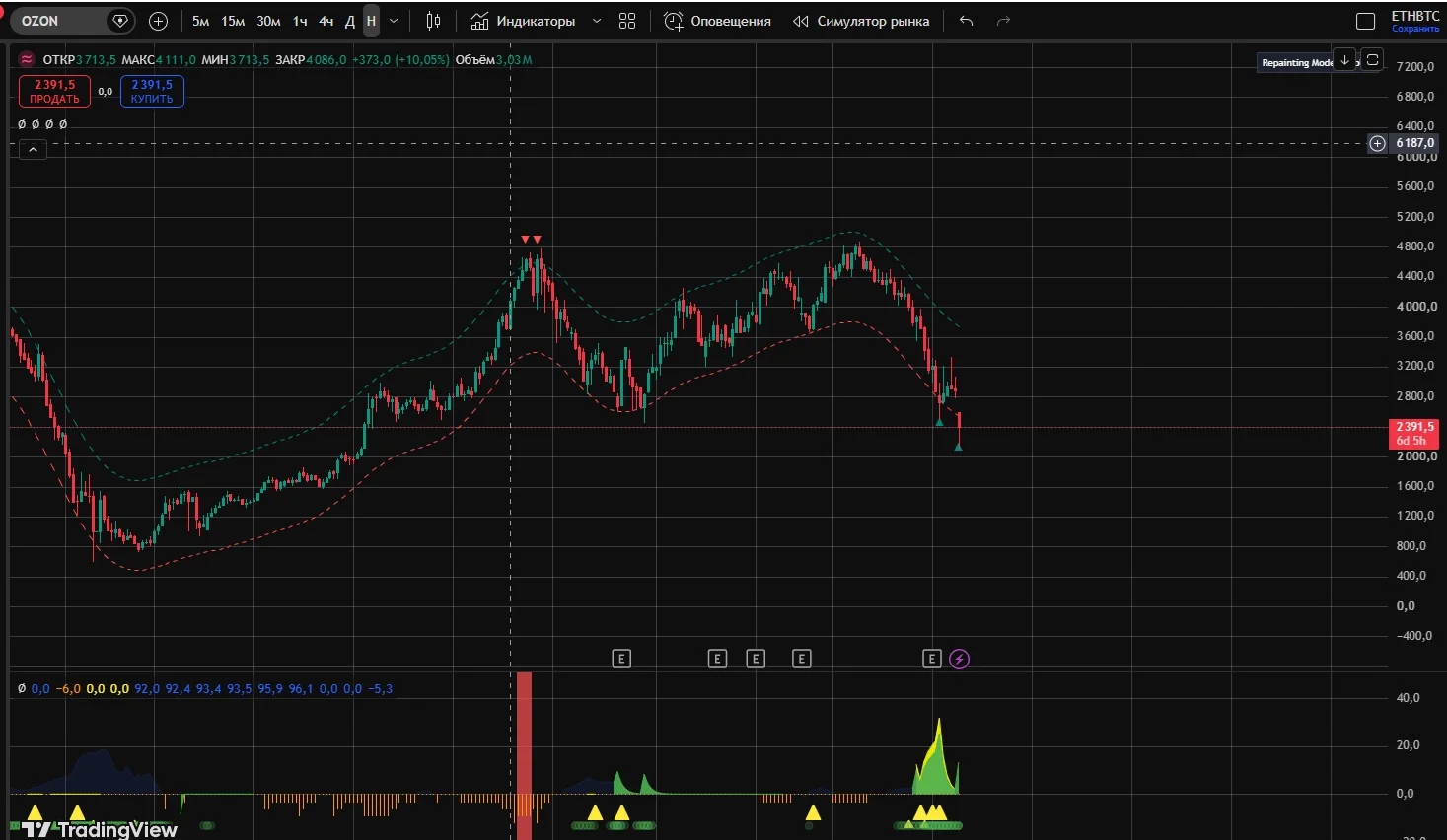
Task: Click the ЗАКР 4086,0 closing value
Action: (311, 60)
